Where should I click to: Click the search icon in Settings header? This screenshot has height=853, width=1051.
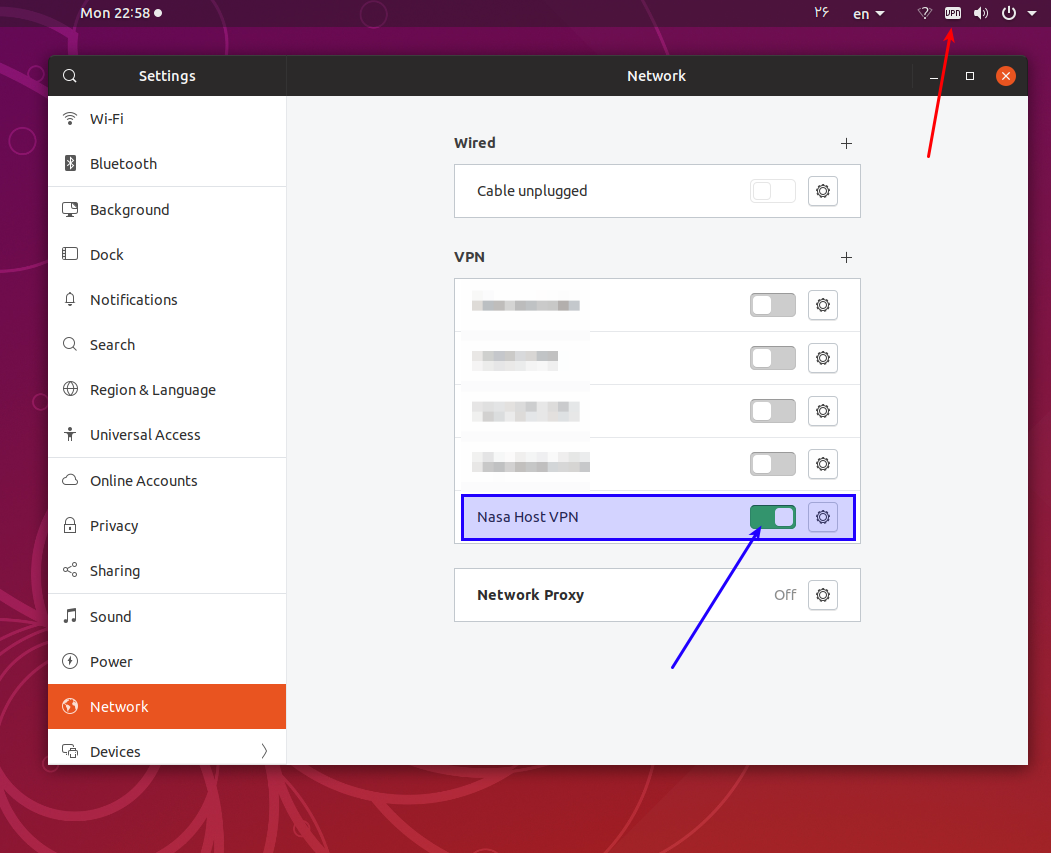click(x=70, y=76)
